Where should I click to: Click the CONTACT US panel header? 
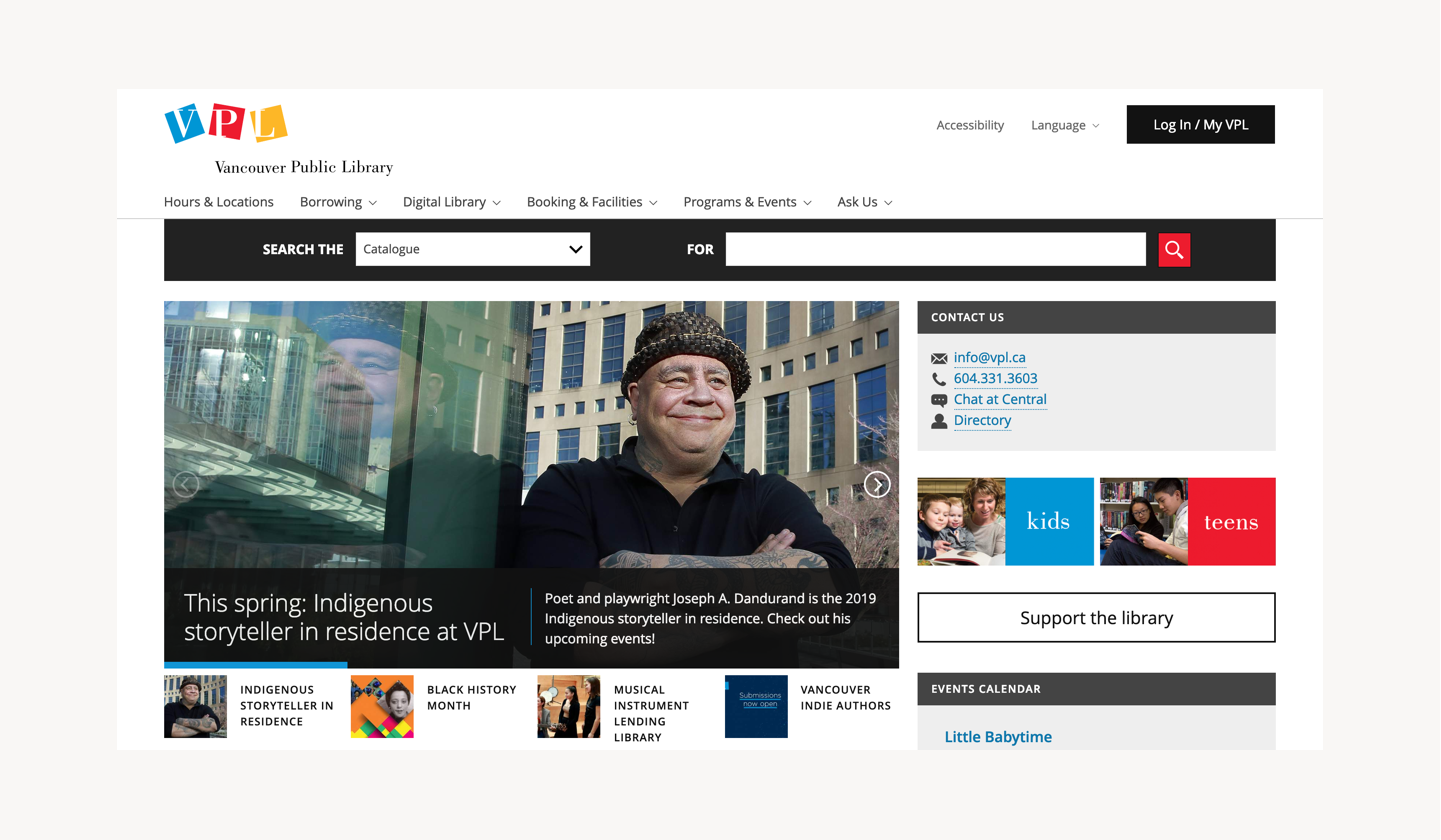click(x=1096, y=318)
